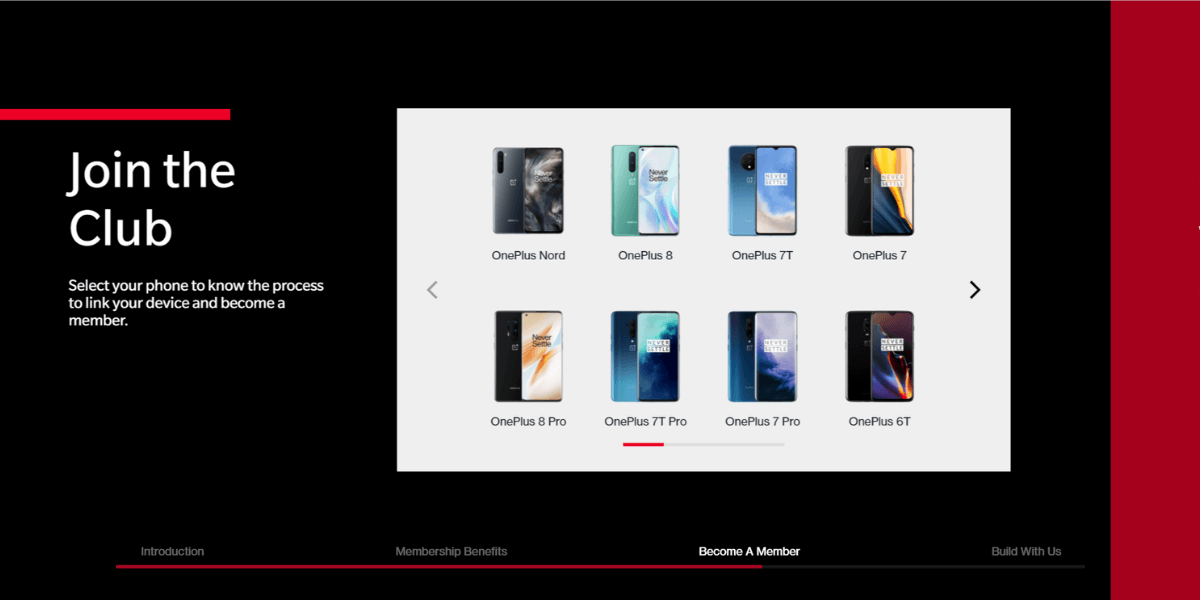The height and width of the screenshot is (600, 1200).
Task: Click the OnePlus Nord label text
Action: pyautogui.click(x=528, y=255)
